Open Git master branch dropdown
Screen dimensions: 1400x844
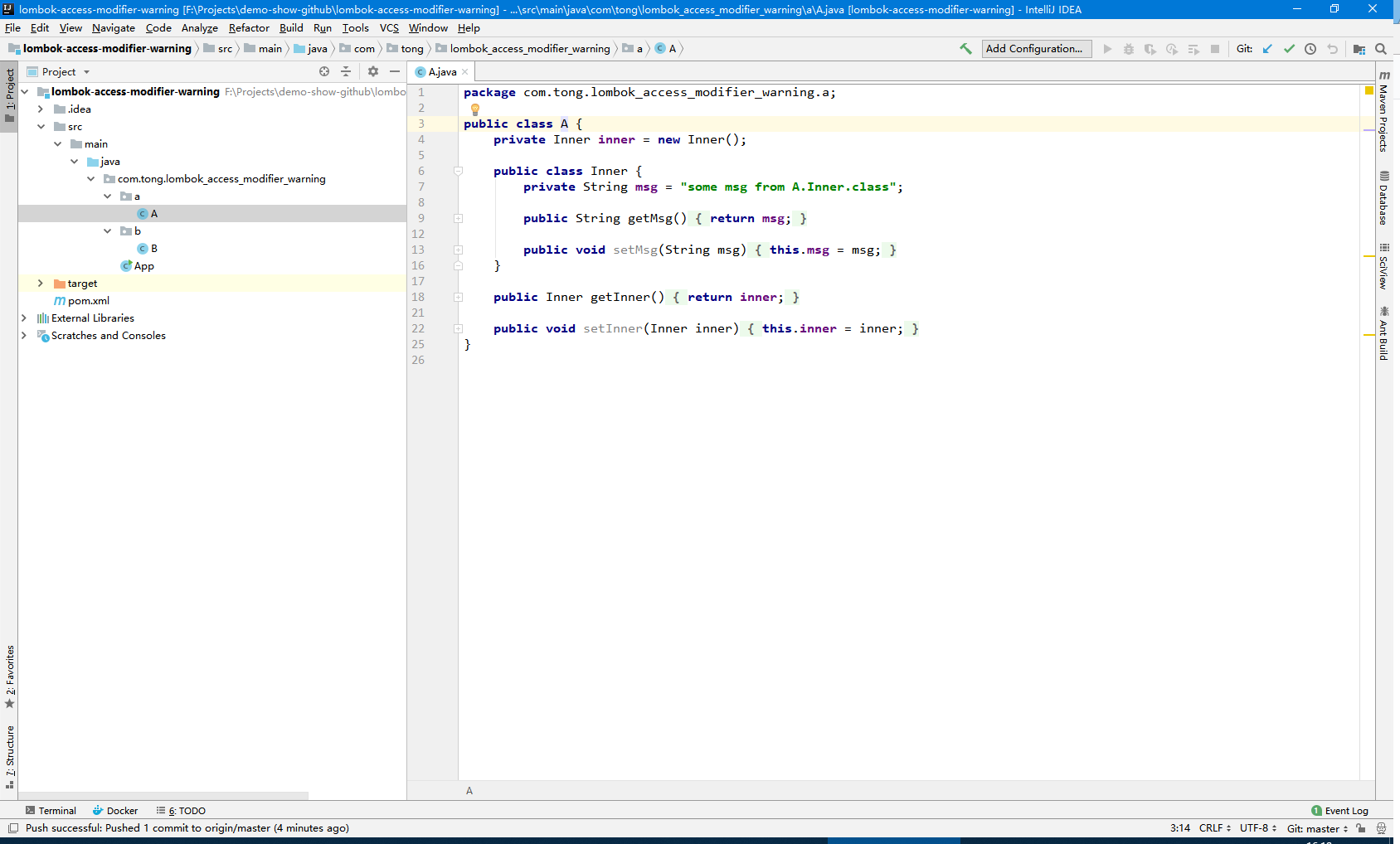point(1317,828)
